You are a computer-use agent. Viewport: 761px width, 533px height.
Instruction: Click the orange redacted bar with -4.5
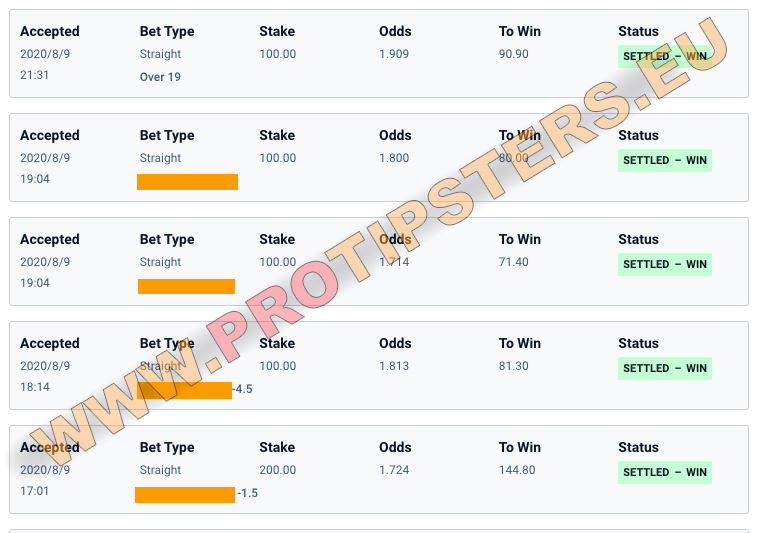pyautogui.click(x=184, y=390)
